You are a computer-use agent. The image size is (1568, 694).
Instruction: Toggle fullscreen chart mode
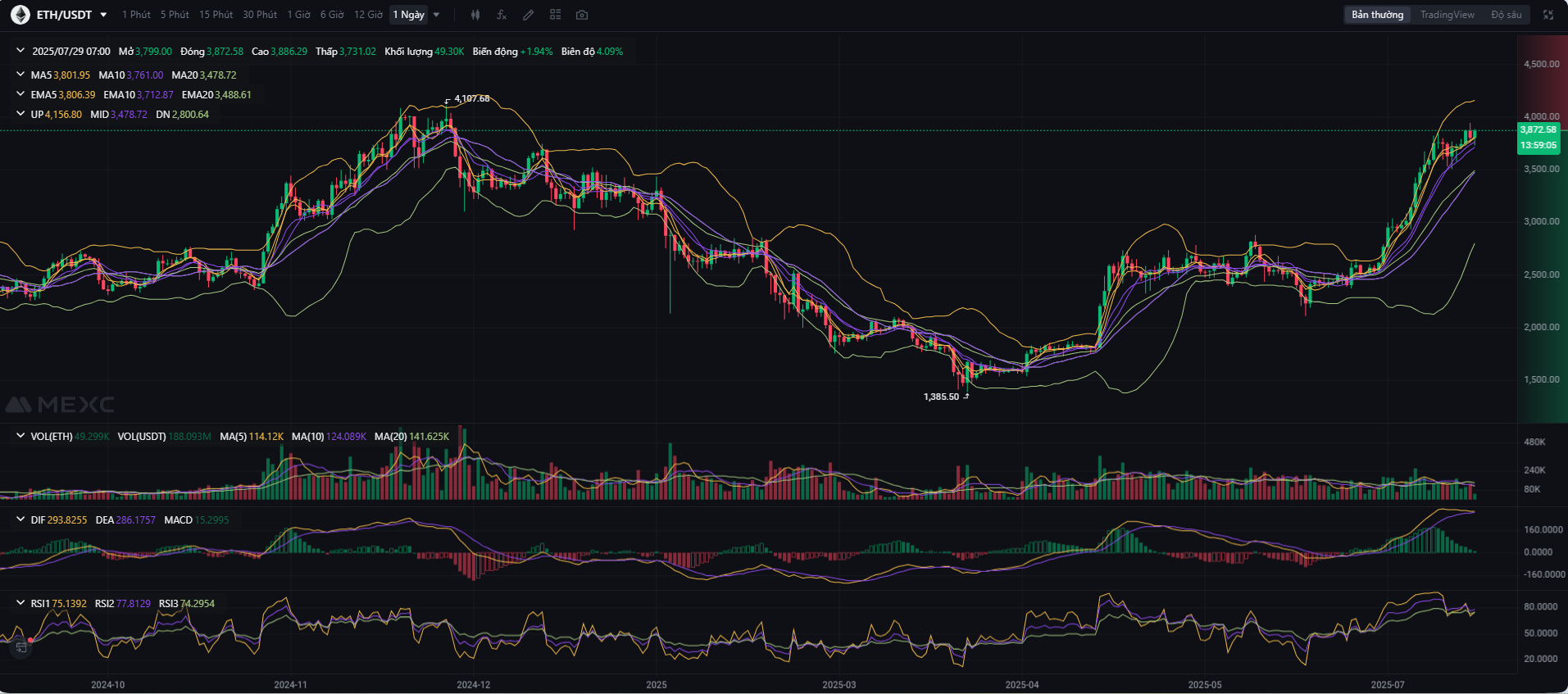pos(1548,15)
